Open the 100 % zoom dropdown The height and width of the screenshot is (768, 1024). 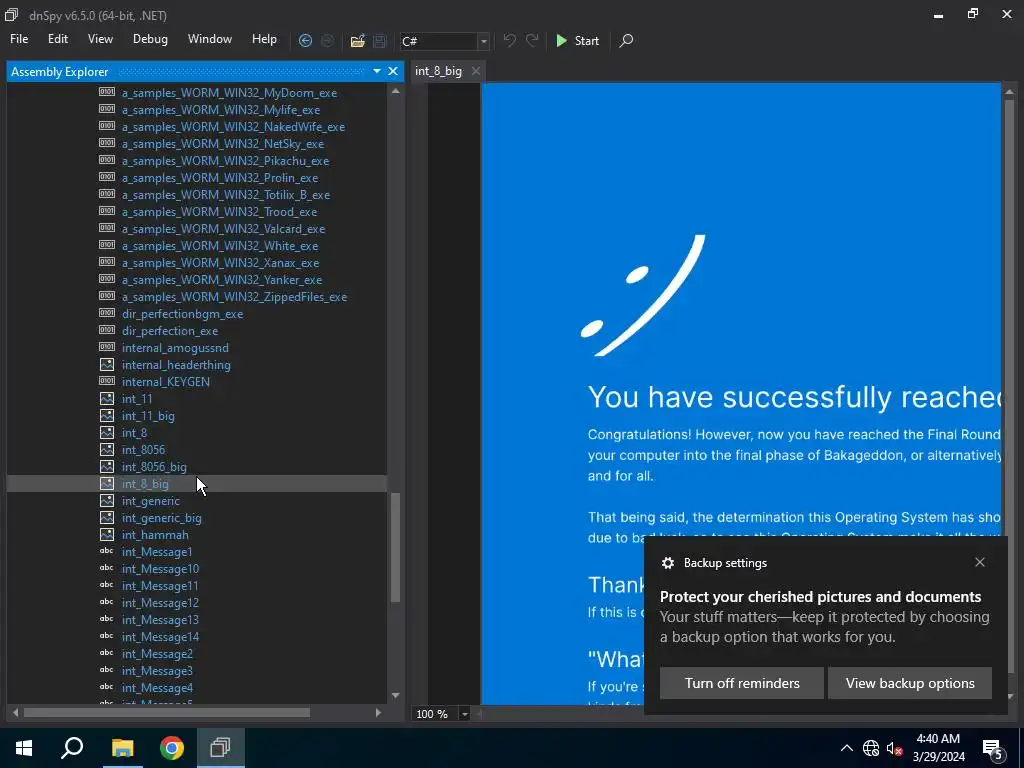coord(464,714)
